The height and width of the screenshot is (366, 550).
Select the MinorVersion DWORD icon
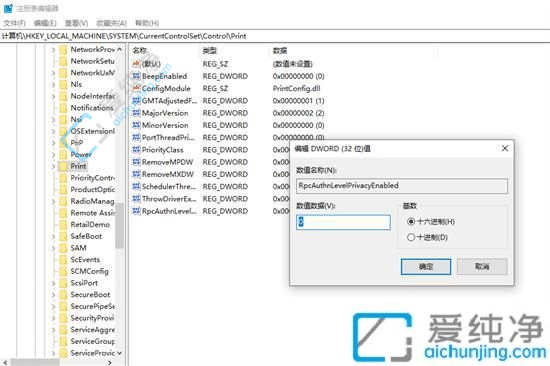click(x=136, y=125)
